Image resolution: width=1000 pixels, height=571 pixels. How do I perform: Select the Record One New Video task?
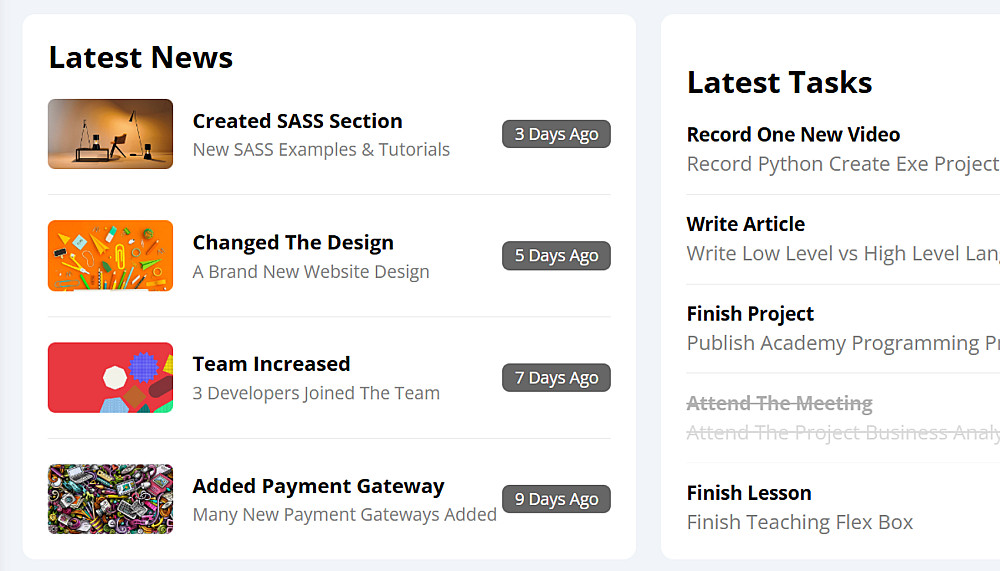click(x=793, y=135)
